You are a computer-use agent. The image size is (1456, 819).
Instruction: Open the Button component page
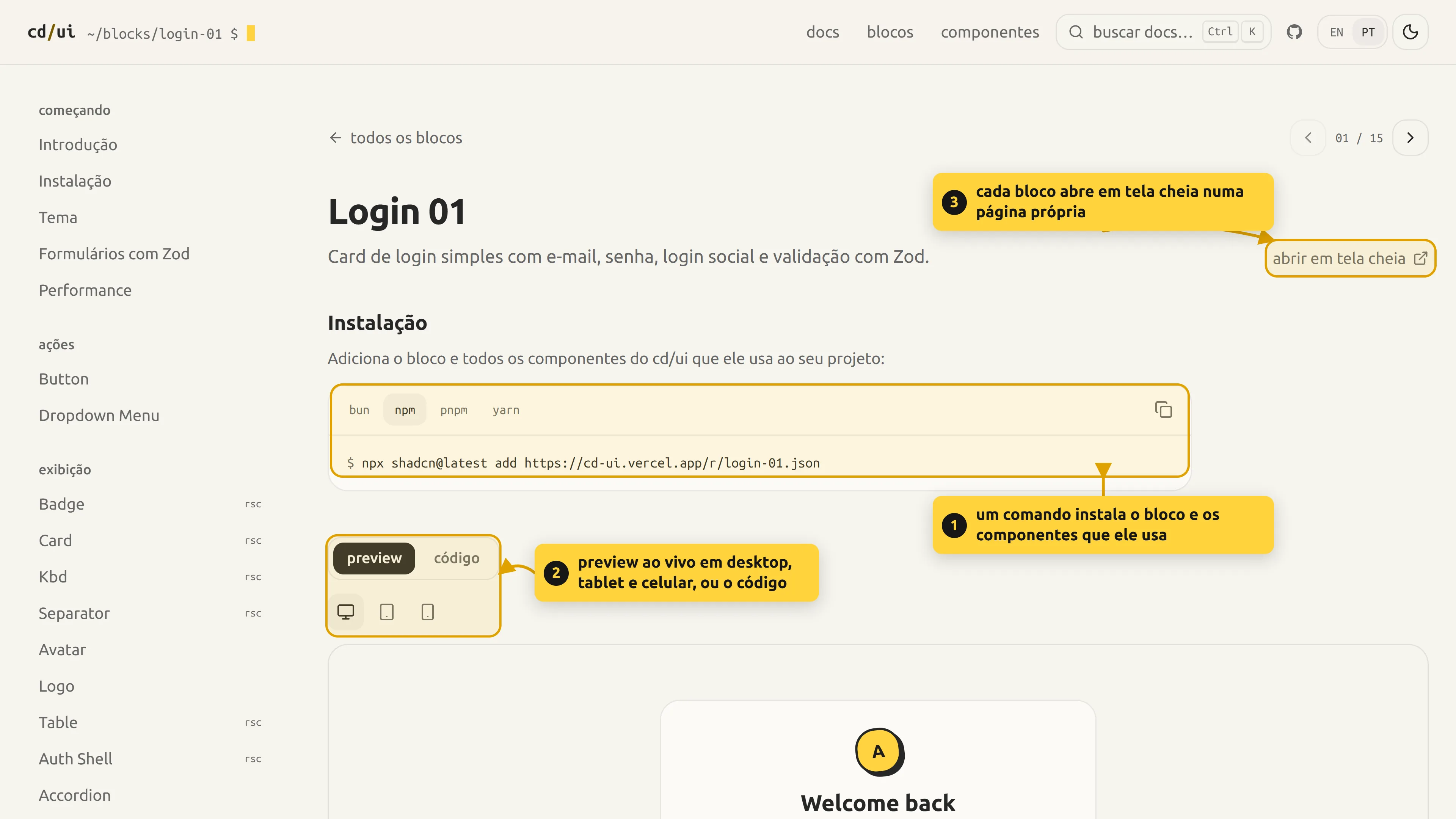(x=63, y=379)
